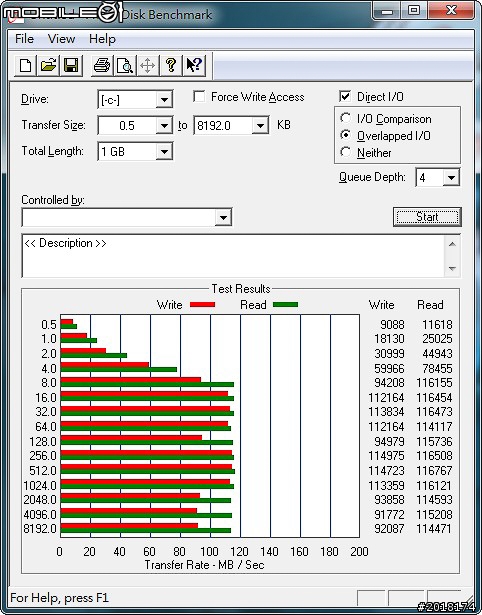Click the Open folder toolbar icon

(x=48, y=65)
